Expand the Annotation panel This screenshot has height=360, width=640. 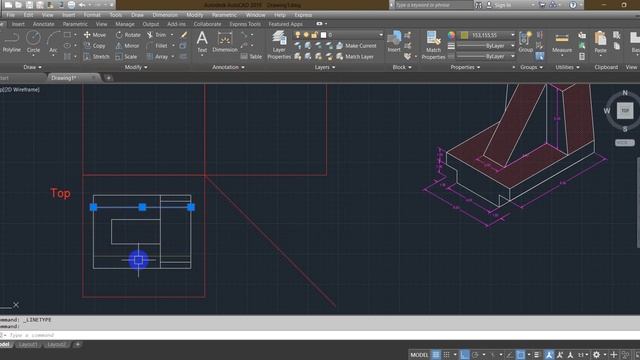pos(228,67)
